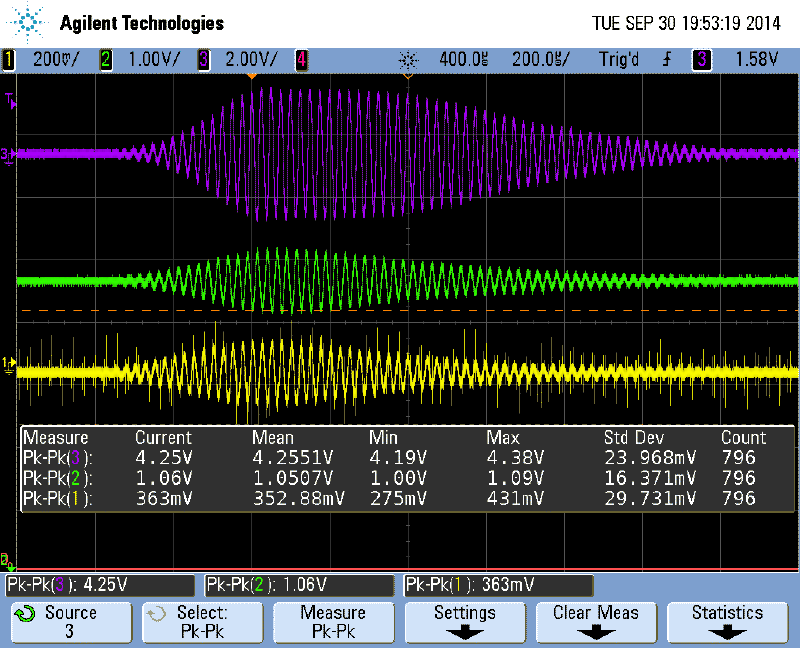Viewport: 800px width, 648px height.
Task: Toggle measurement Source to another channel
Action: point(70,622)
